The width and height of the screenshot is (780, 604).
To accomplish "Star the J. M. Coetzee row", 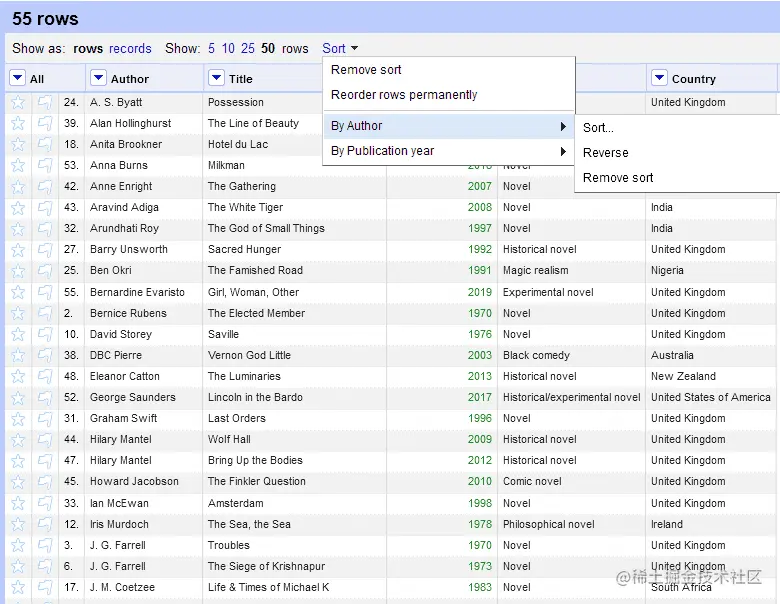I will [x=18, y=588].
